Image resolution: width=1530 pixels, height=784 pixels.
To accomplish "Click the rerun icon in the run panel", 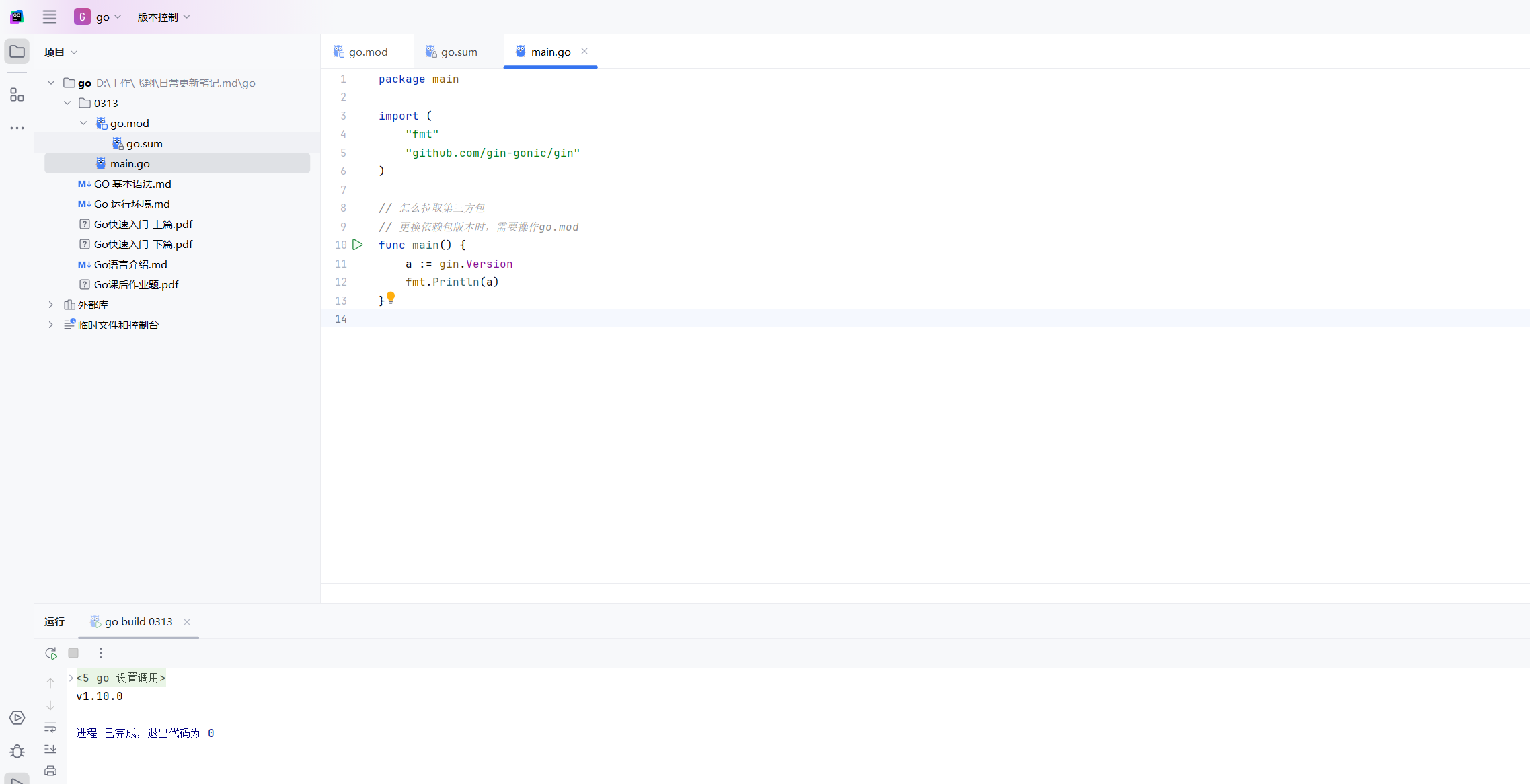I will tap(51, 653).
